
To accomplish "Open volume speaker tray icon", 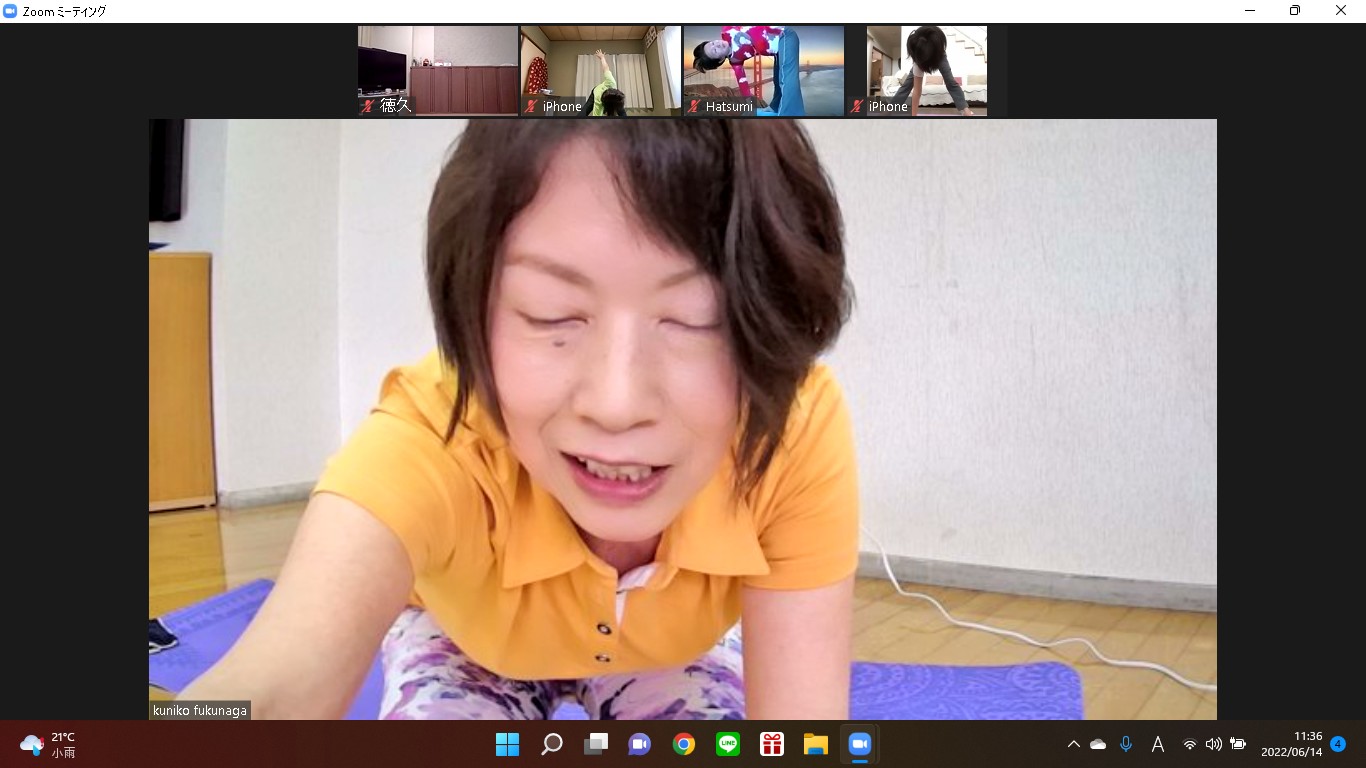I will click(1214, 744).
